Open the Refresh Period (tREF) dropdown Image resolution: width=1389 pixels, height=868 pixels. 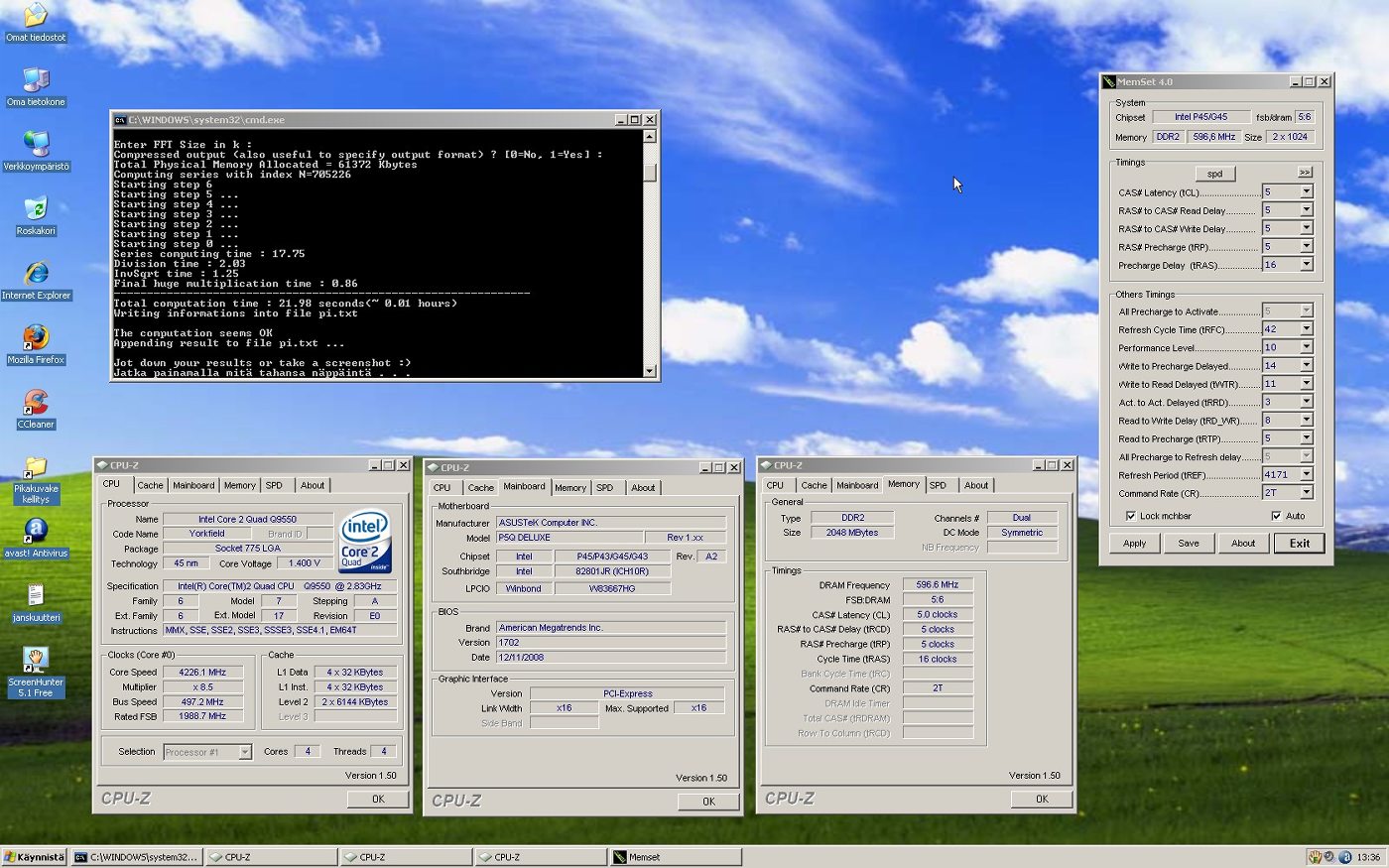coord(1306,475)
